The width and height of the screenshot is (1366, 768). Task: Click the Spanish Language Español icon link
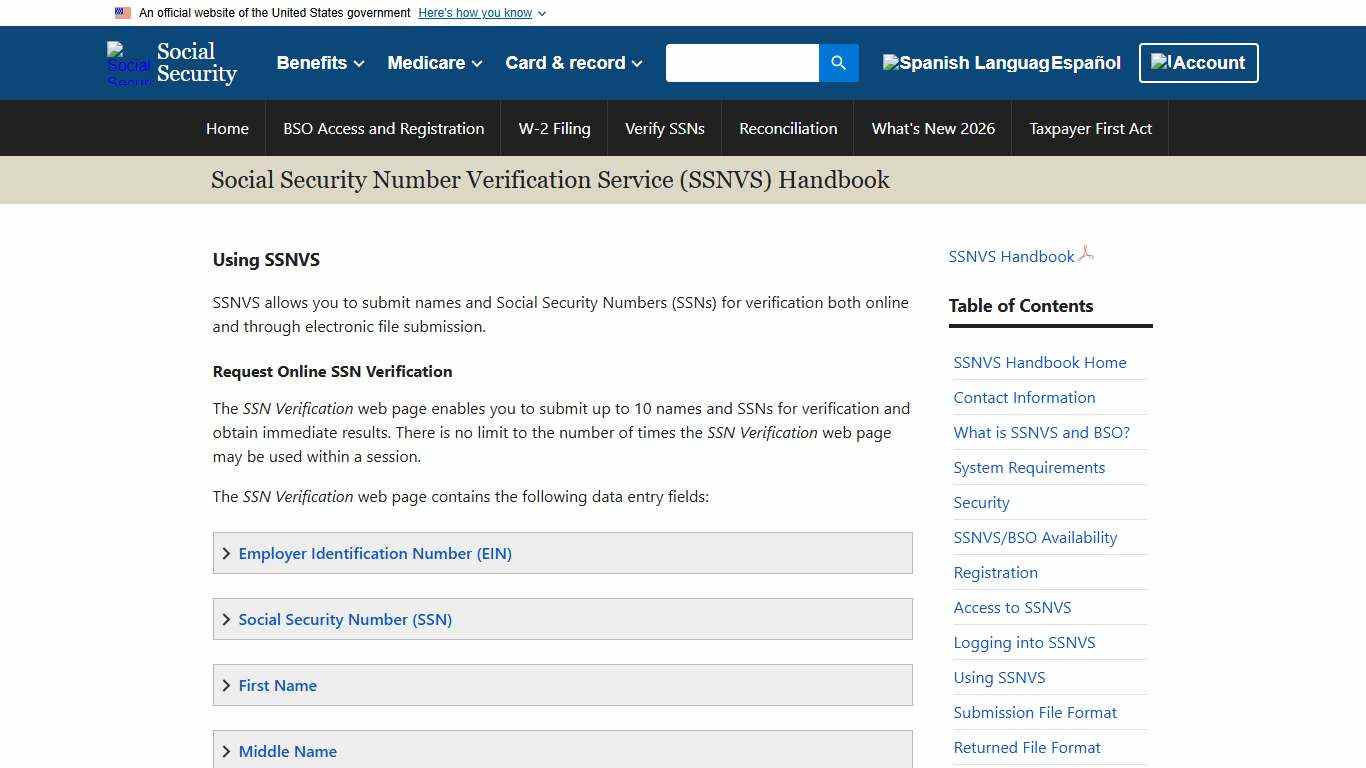(1000, 62)
